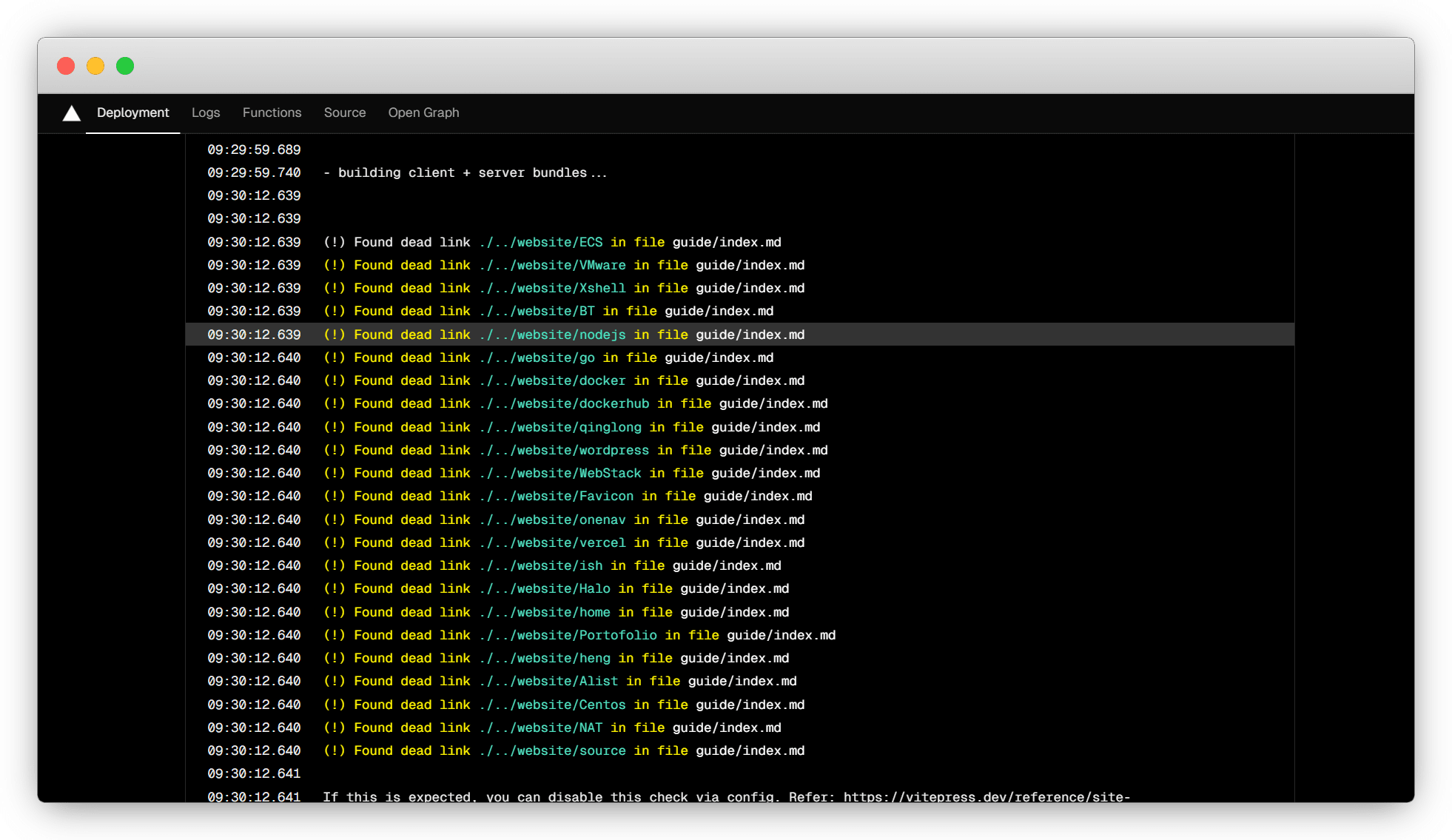The width and height of the screenshot is (1452, 840).
Task: Click the building client + server bundles line
Action: (465, 172)
